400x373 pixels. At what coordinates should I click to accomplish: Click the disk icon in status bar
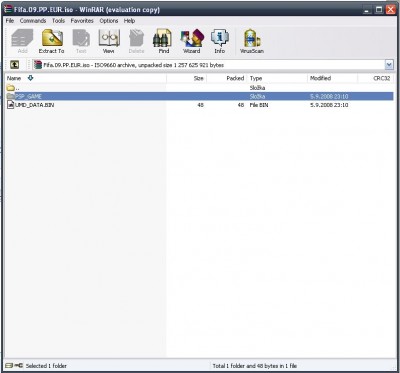click(x=9, y=365)
